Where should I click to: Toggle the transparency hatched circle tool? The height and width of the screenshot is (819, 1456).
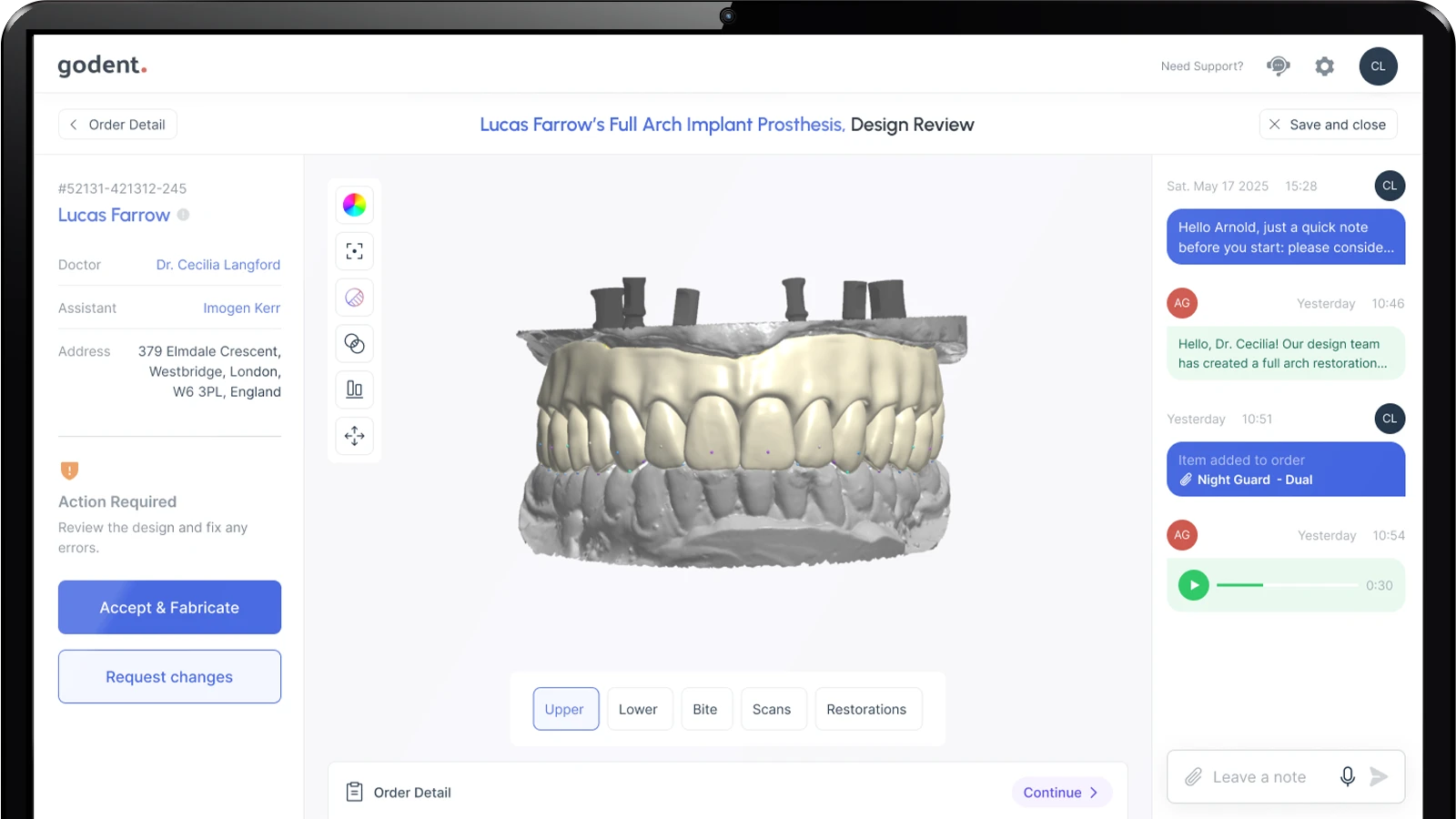pyautogui.click(x=354, y=298)
